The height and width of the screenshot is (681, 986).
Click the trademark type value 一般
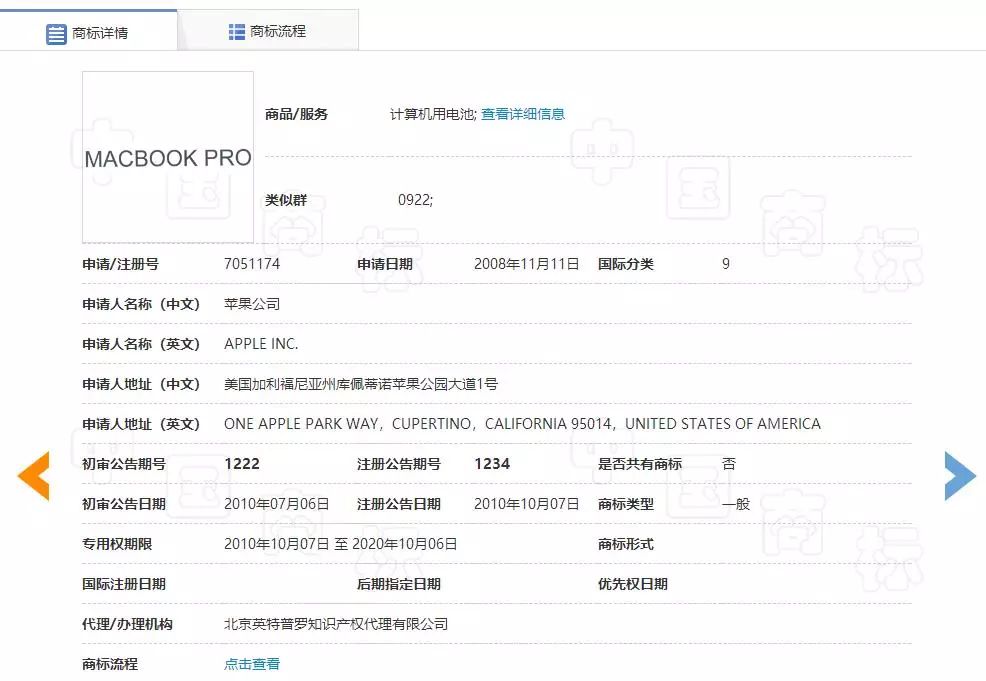pos(736,504)
